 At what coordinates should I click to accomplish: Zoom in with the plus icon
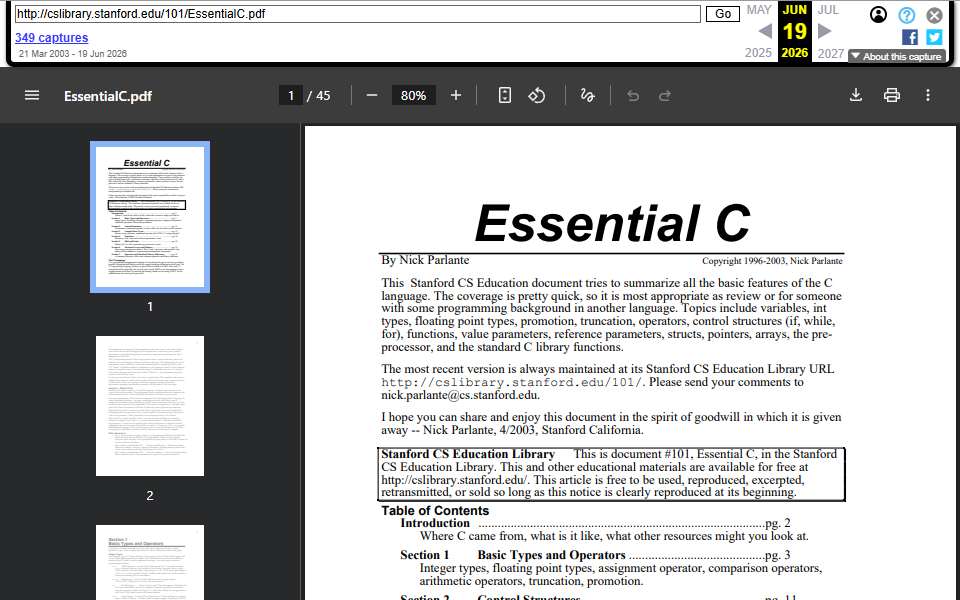coord(456,96)
